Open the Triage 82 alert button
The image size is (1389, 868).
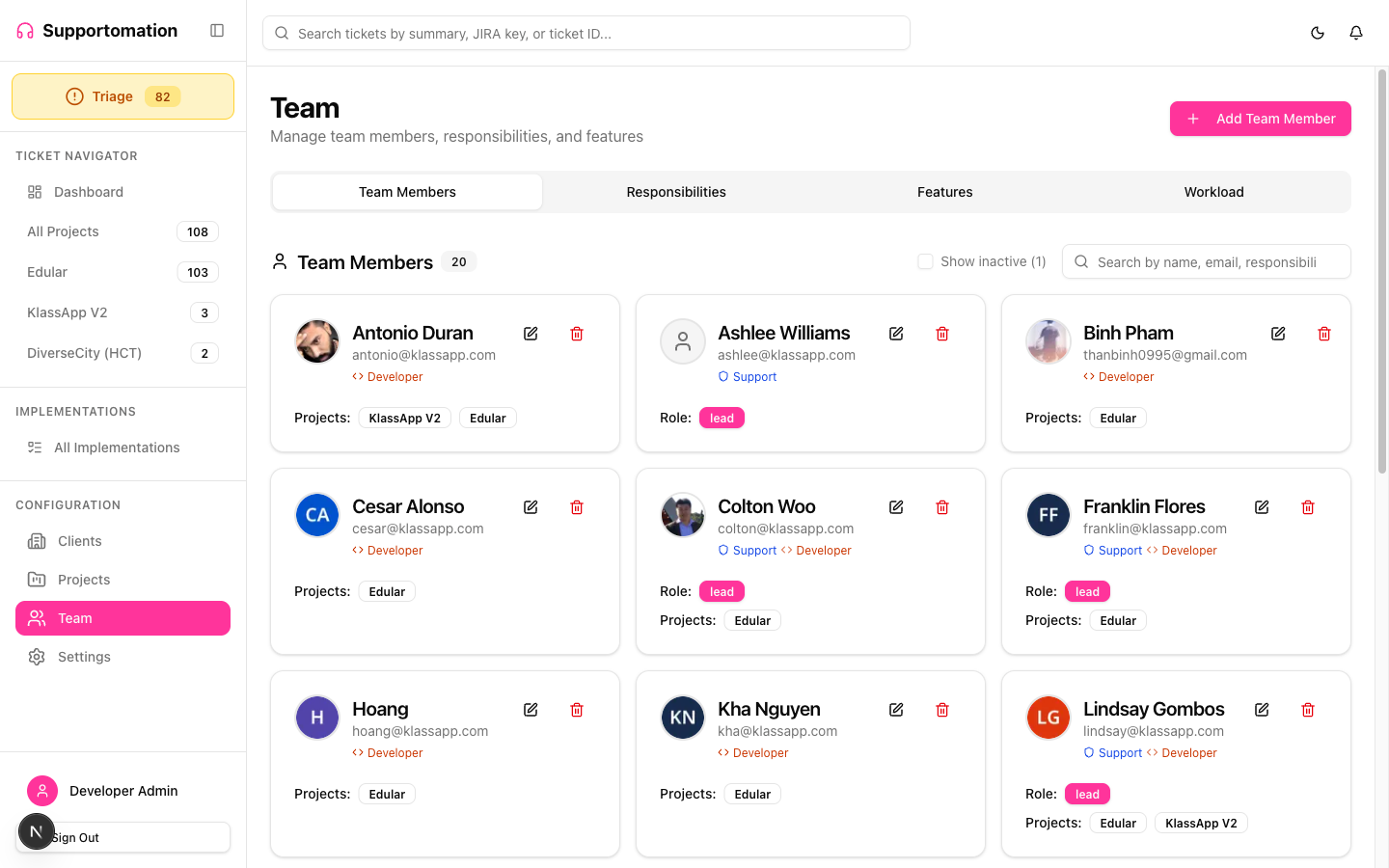(123, 95)
